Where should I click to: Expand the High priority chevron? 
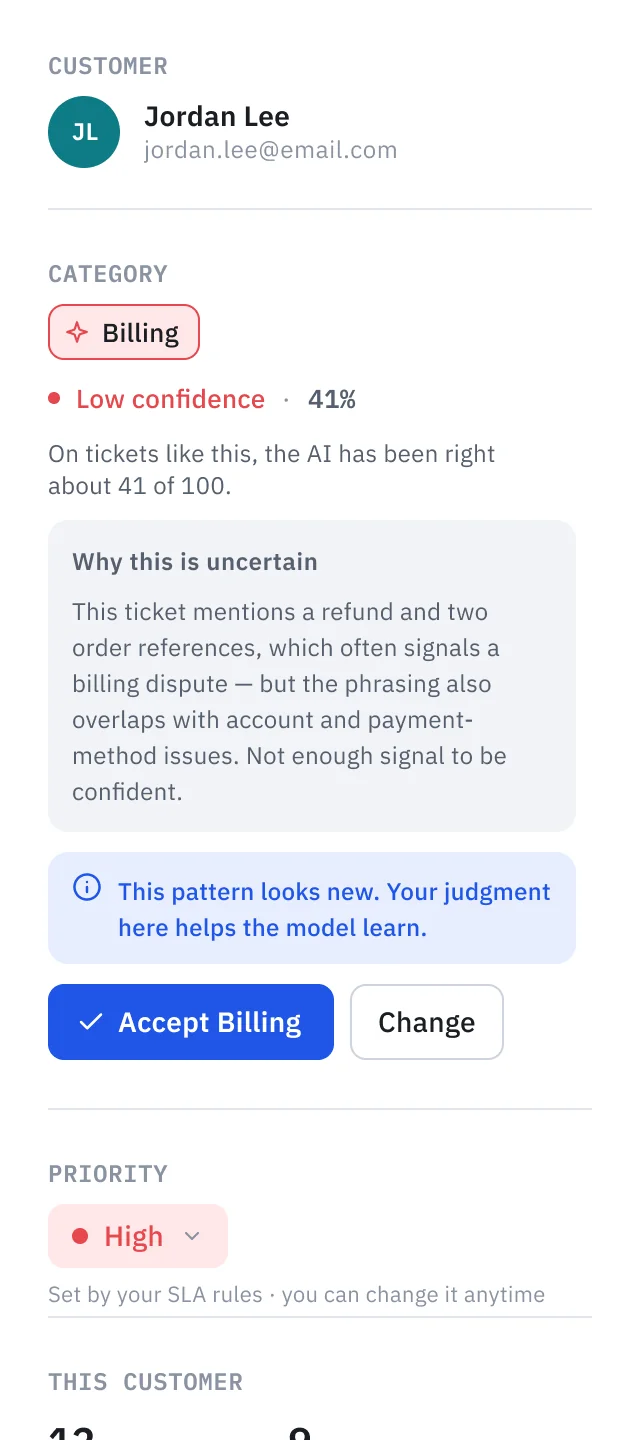click(192, 1237)
